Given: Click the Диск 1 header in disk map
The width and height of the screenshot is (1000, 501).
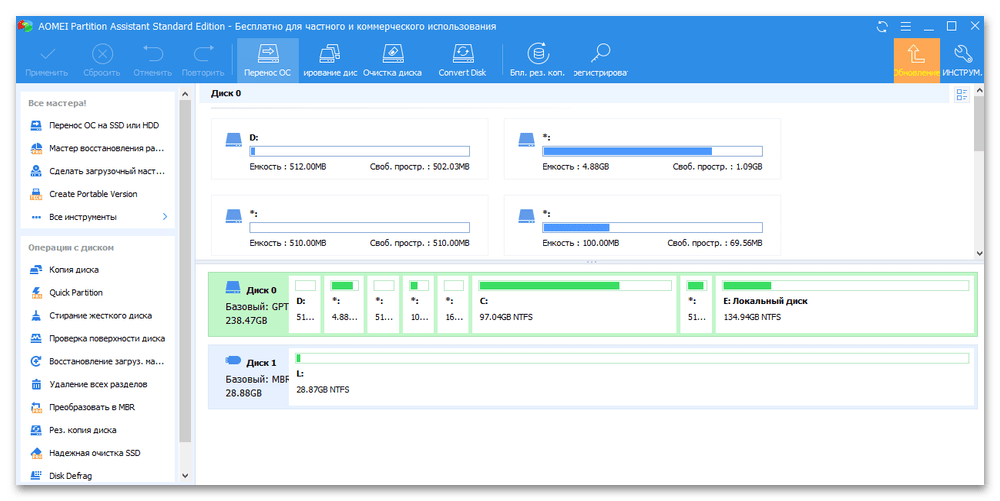Looking at the screenshot, I should tap(250, 377).
